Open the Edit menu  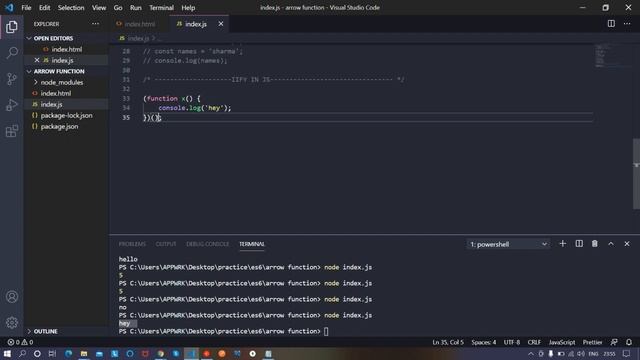click(x=44, y=7)
